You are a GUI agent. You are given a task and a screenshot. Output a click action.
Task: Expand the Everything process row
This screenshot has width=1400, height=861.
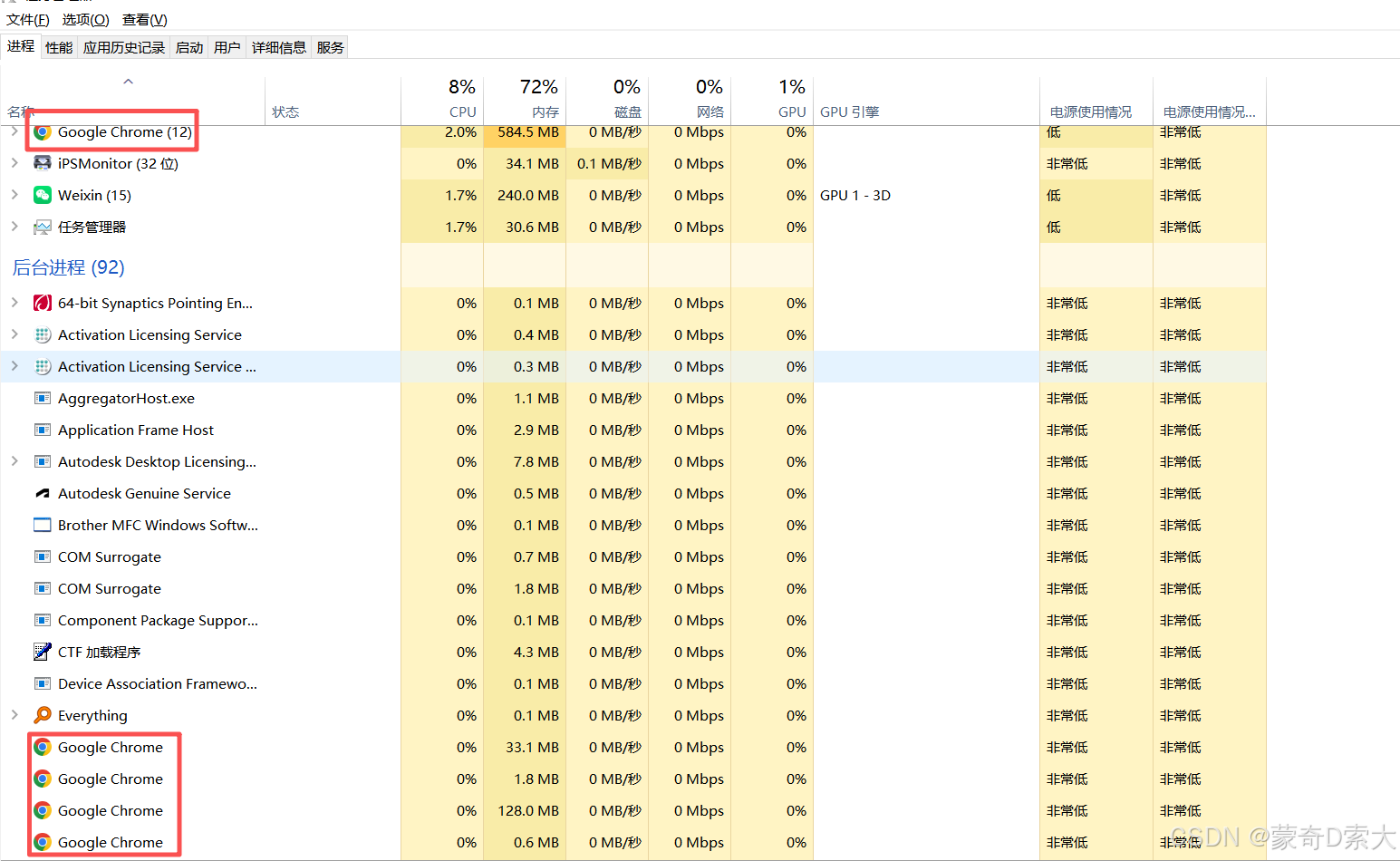click(x=14, y=715)
